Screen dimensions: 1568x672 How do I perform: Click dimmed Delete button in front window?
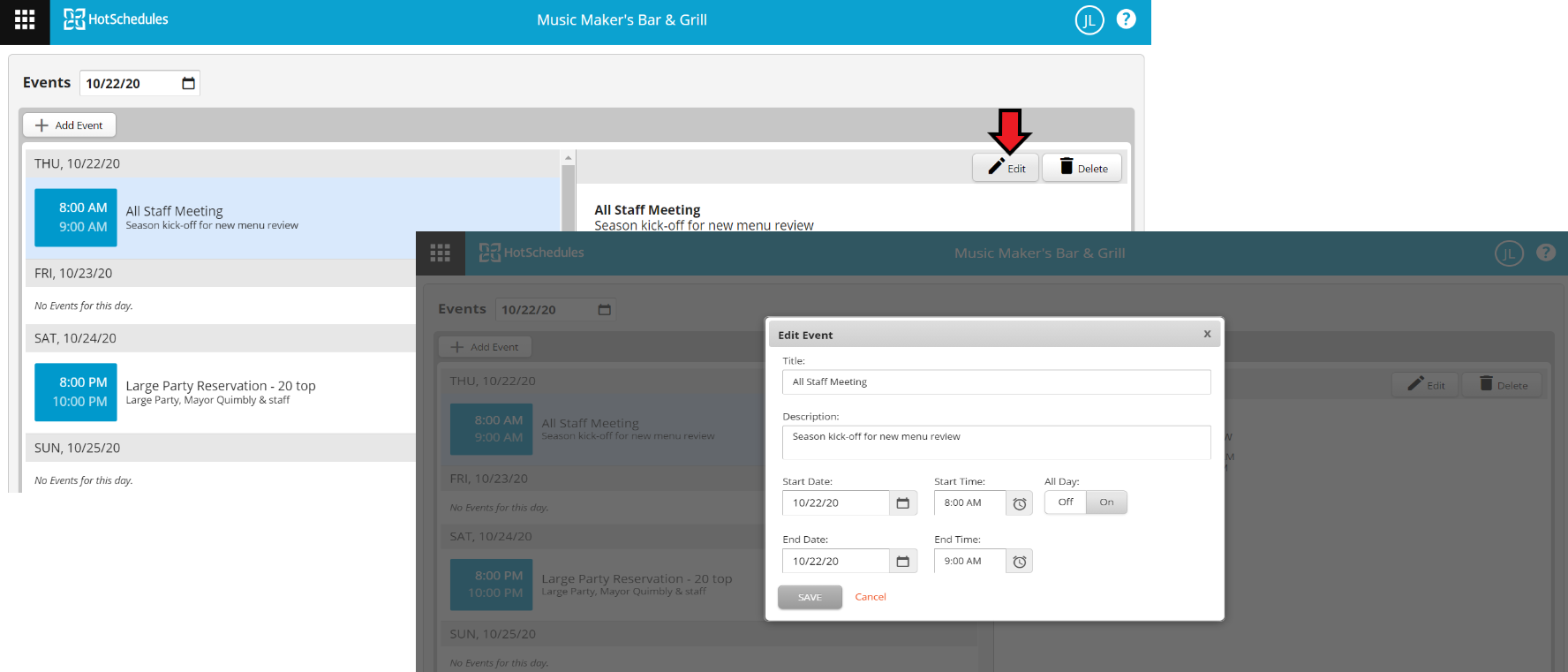point(1502,384)
